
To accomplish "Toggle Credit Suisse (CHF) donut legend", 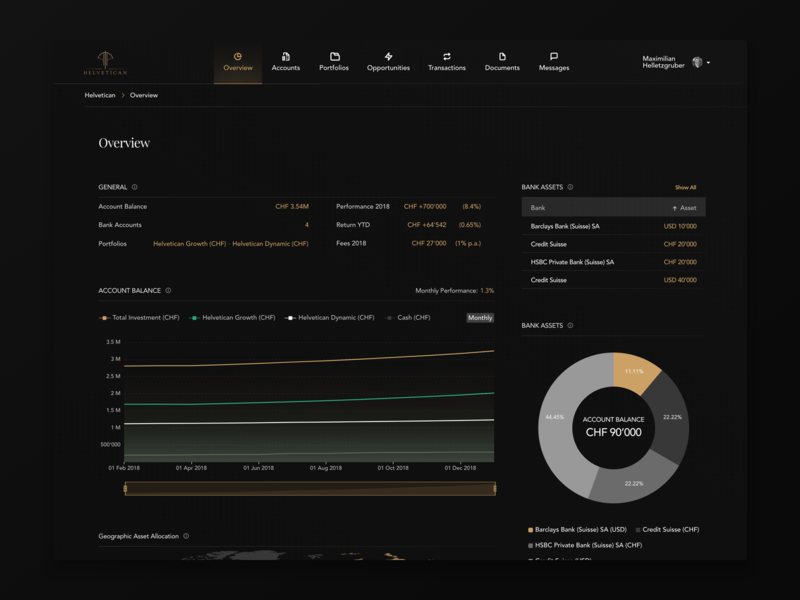I will 667,530.
